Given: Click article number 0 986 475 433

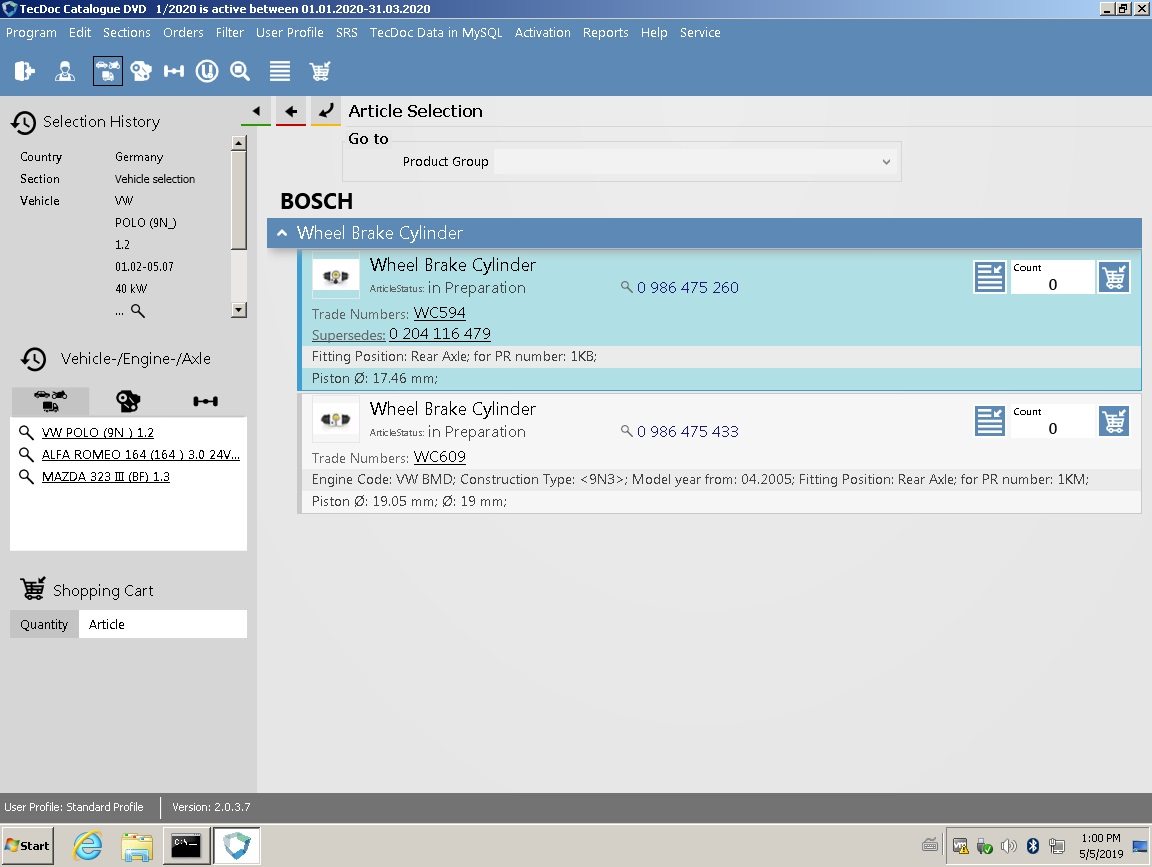Looking at the screenshot, I should (688, 431).
